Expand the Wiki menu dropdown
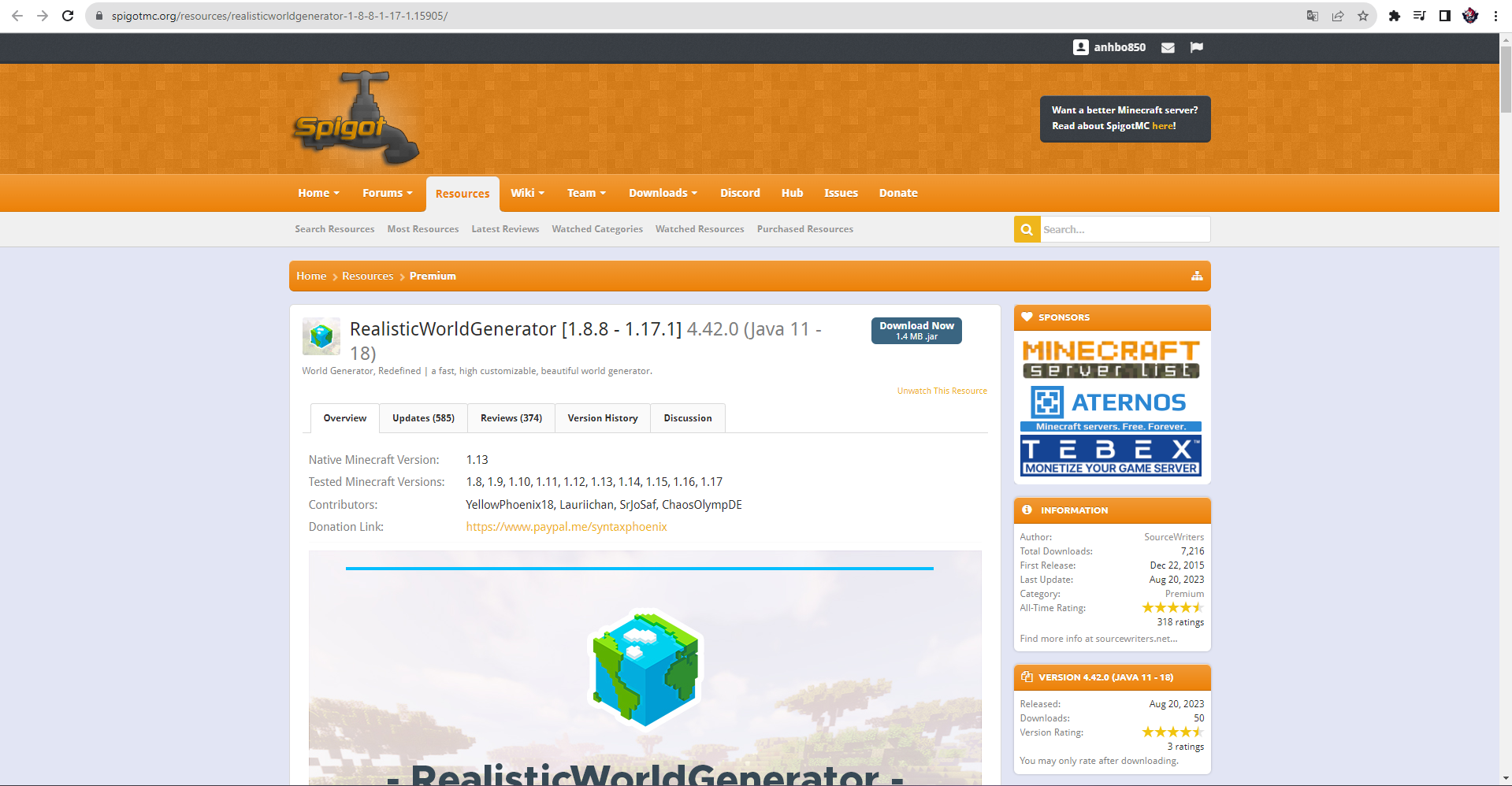Screen dimensions: 1512x786 tap(527, 193)
